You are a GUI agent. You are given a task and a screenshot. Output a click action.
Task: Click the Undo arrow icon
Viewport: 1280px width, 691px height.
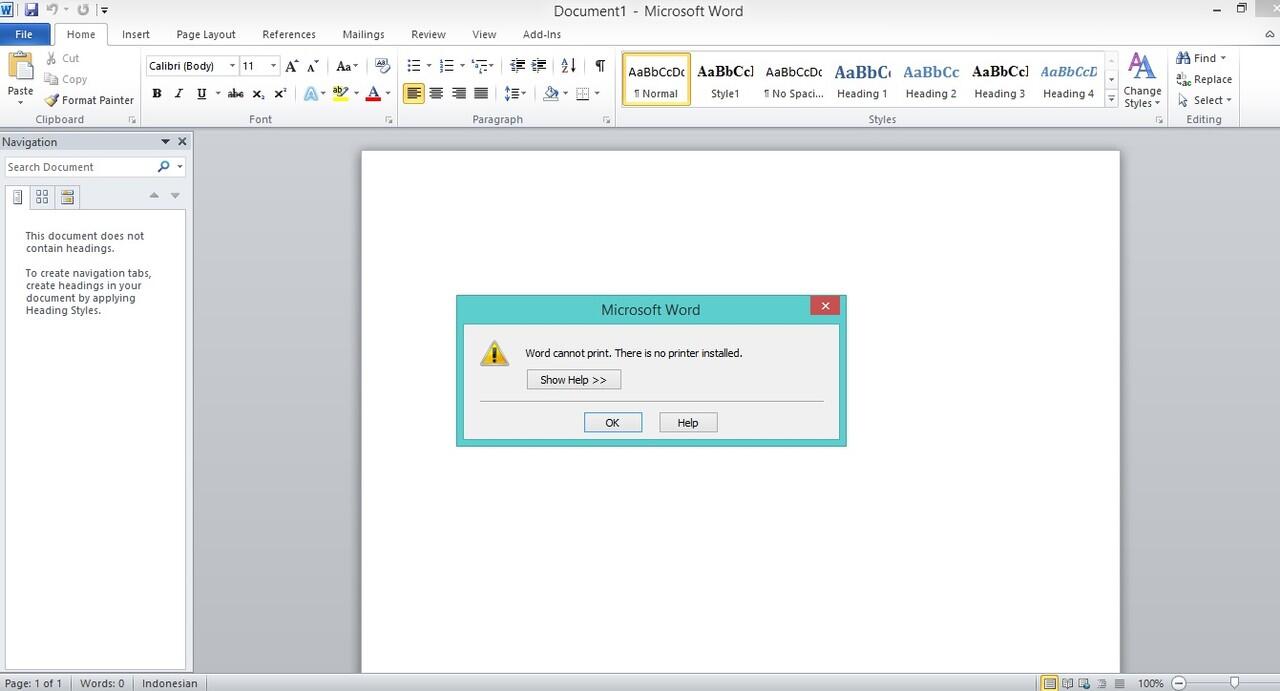point(52,10)
